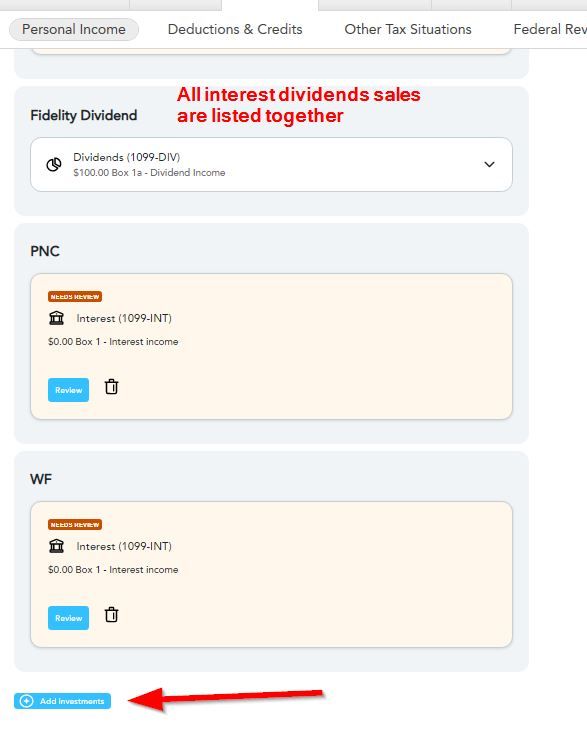Delete the PNC 1099-INT entry
587x755 pixels.
pyautogui.click(x=111, y=387)
